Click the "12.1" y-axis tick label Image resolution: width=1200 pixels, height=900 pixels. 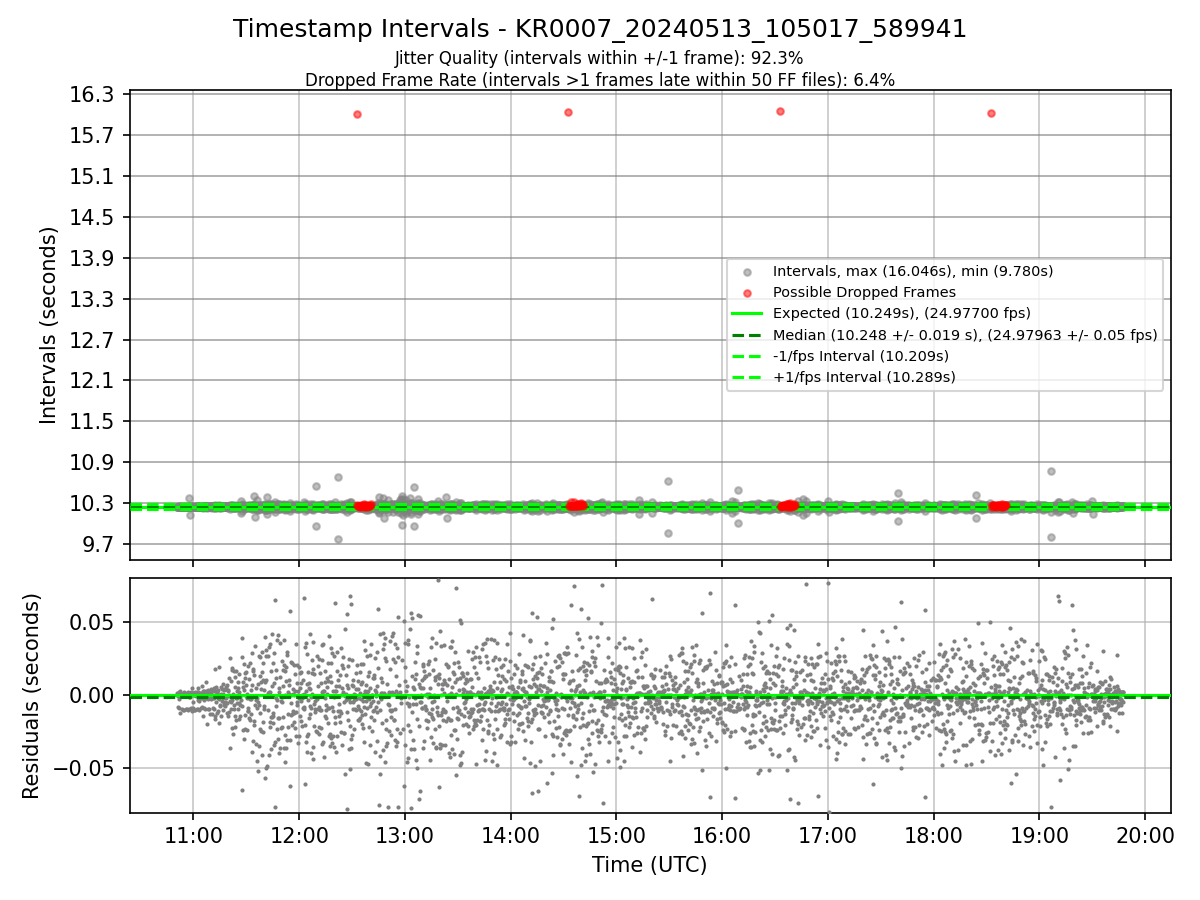coord(94,381)
